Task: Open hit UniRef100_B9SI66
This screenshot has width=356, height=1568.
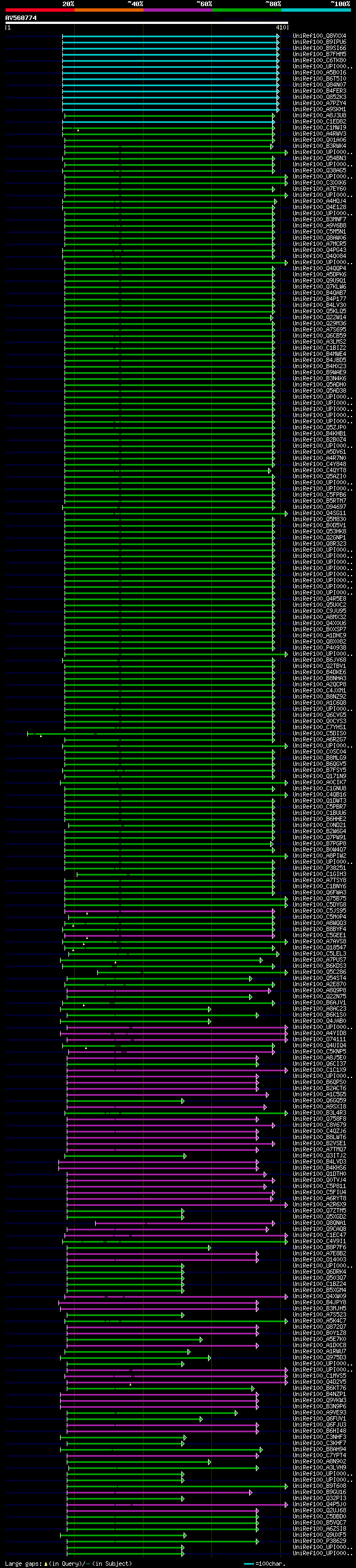Action: point(319,48)
